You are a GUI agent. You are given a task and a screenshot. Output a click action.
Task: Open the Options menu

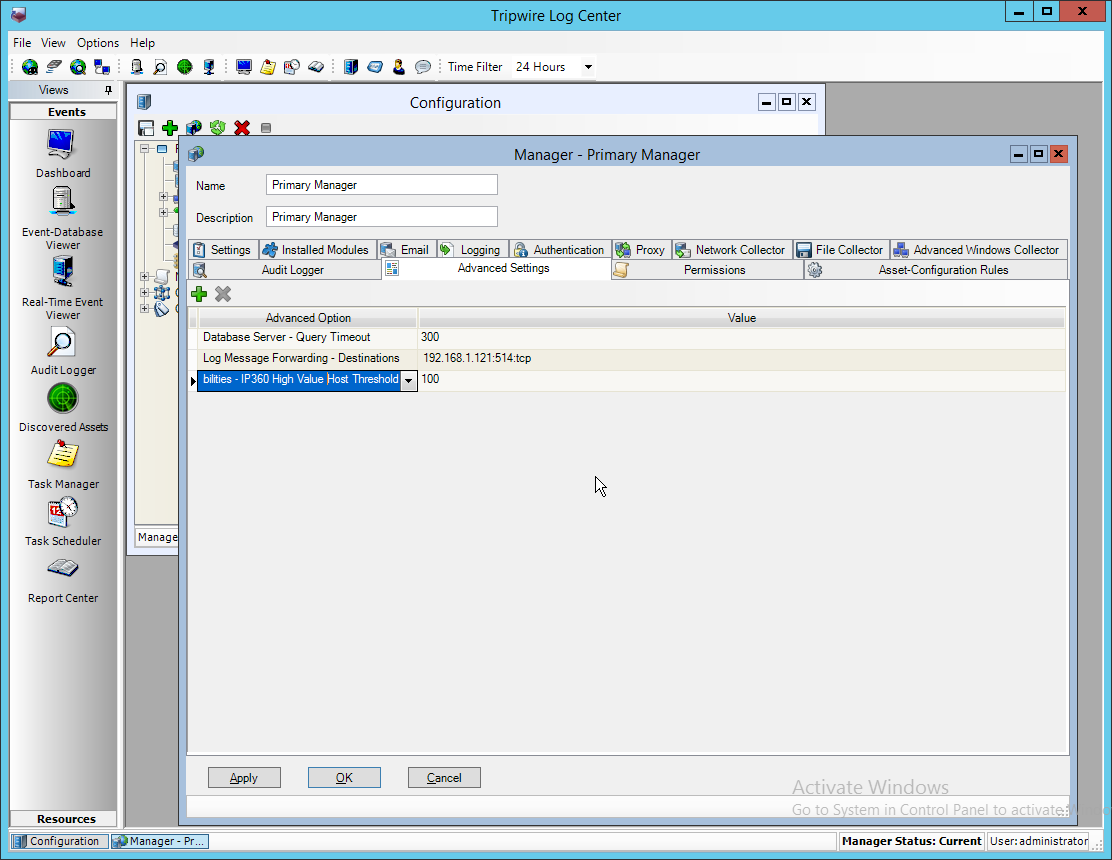coord(98,43)
